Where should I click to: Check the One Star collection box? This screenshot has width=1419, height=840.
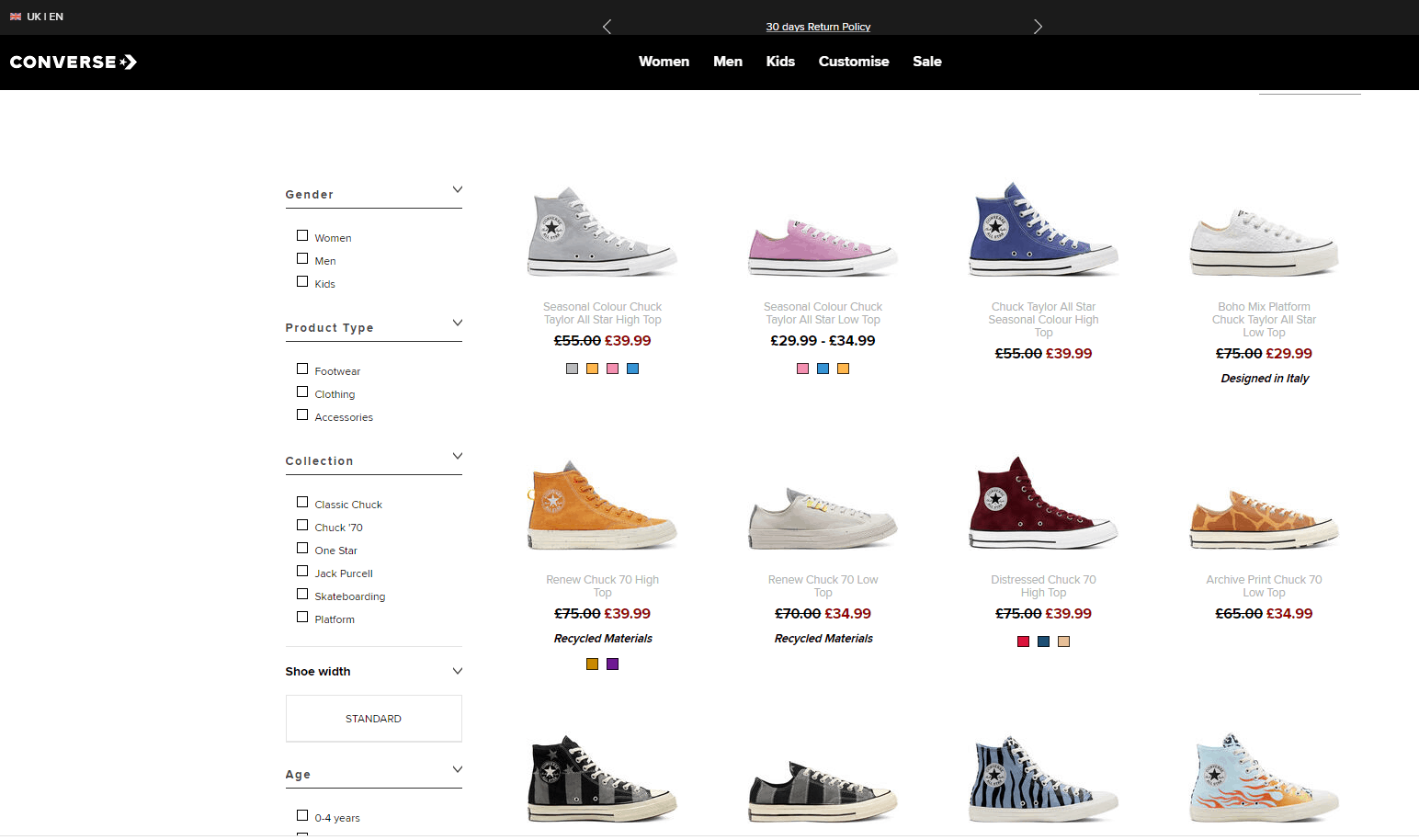pyautogui.click(x=302, y=548)
